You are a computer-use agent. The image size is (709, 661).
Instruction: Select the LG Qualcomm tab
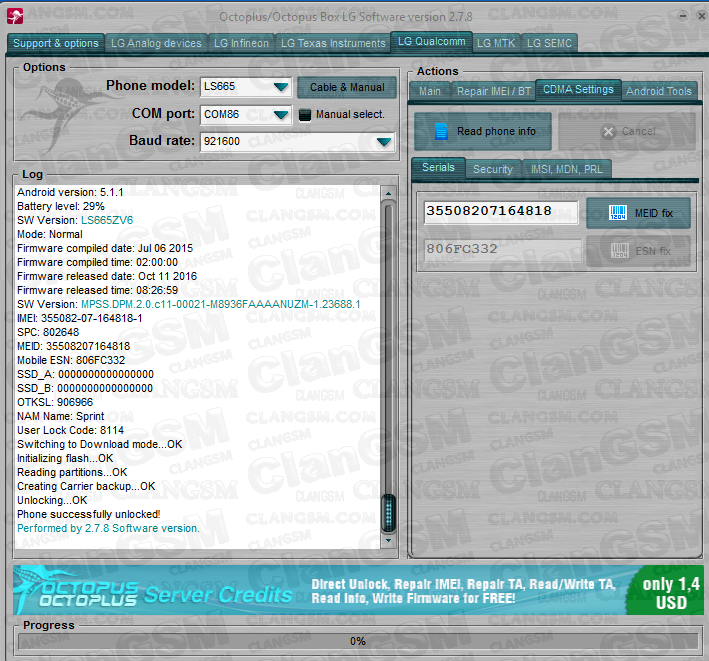[431, 42]
